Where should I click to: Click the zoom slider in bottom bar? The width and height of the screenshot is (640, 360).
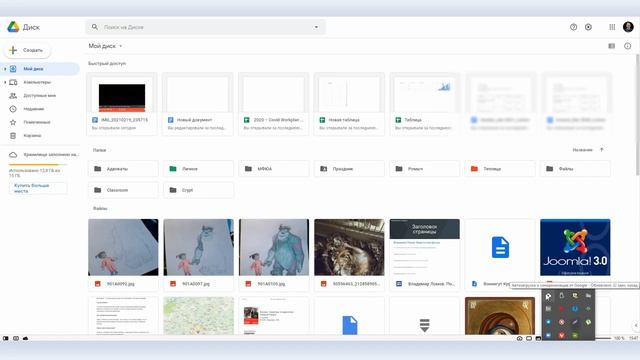point(603,338)
